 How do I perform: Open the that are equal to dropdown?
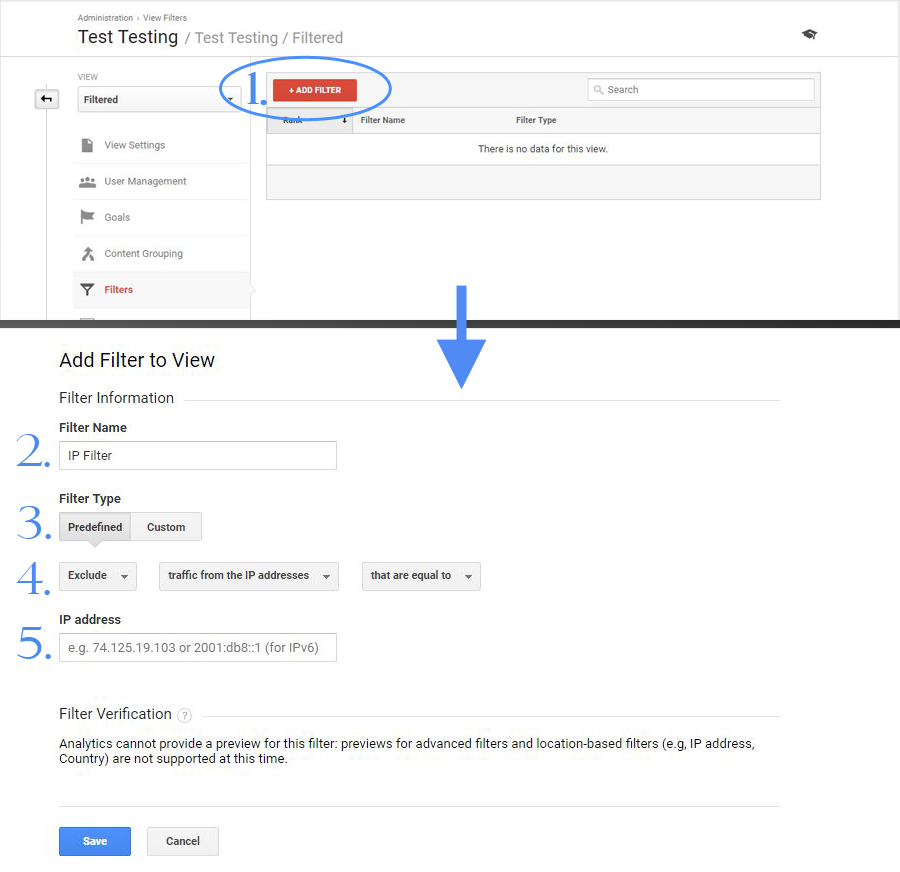click(x=421, y=576)
